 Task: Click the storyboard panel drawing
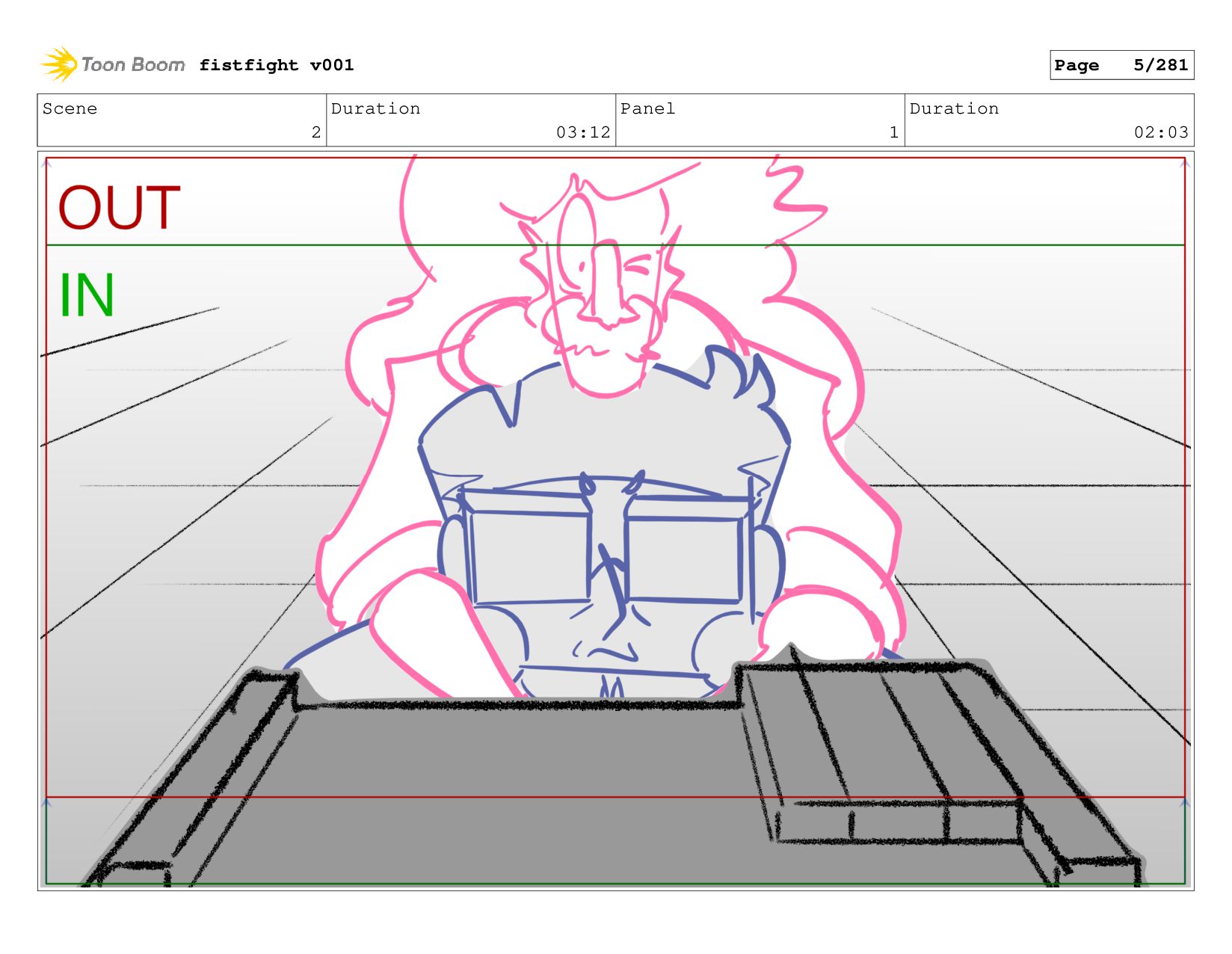pos(615,521)
